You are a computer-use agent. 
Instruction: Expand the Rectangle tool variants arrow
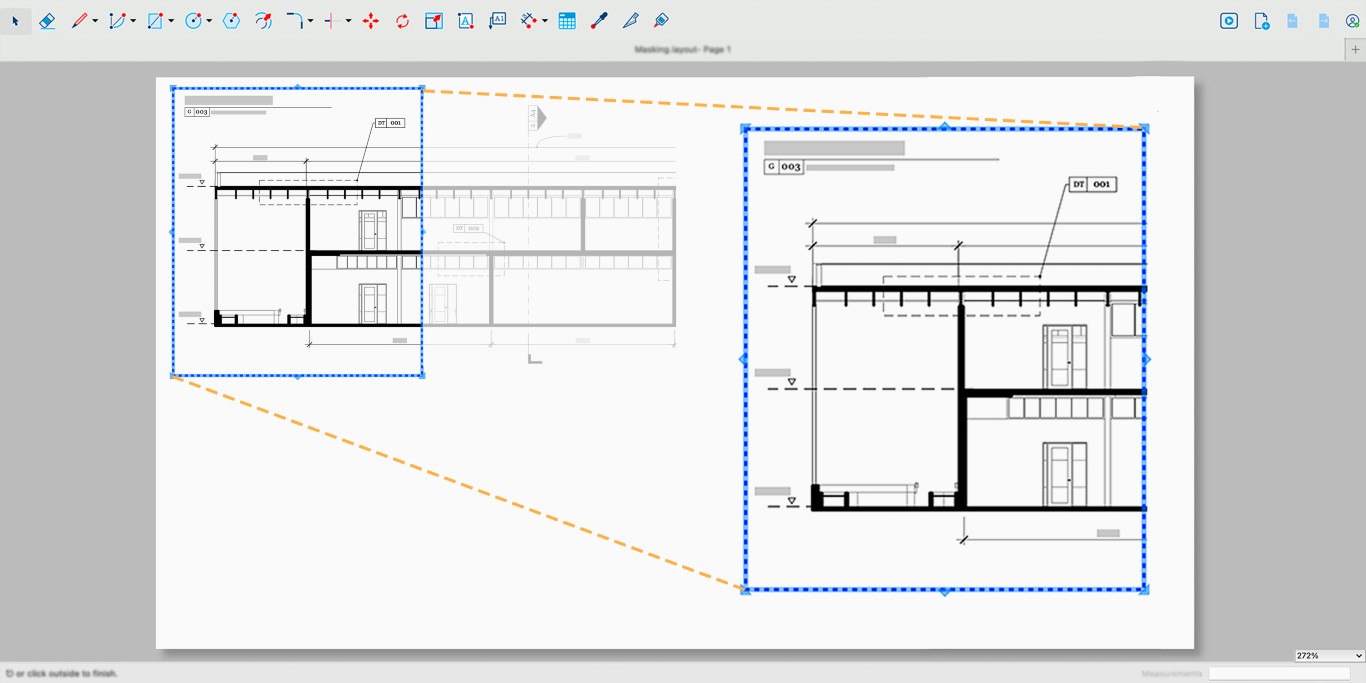pyautogui.click(x=171, y=21)
